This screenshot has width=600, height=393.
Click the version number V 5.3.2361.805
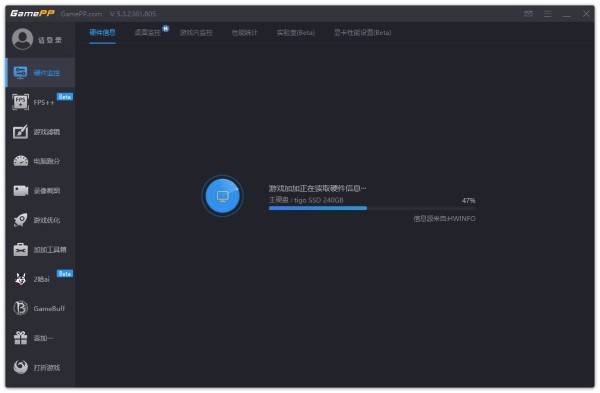pyautogui.click(x=133, y=14)
